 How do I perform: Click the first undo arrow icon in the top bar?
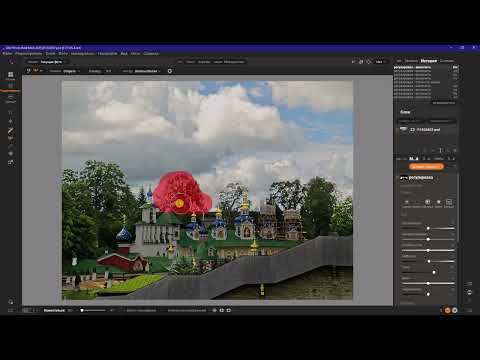353,62
